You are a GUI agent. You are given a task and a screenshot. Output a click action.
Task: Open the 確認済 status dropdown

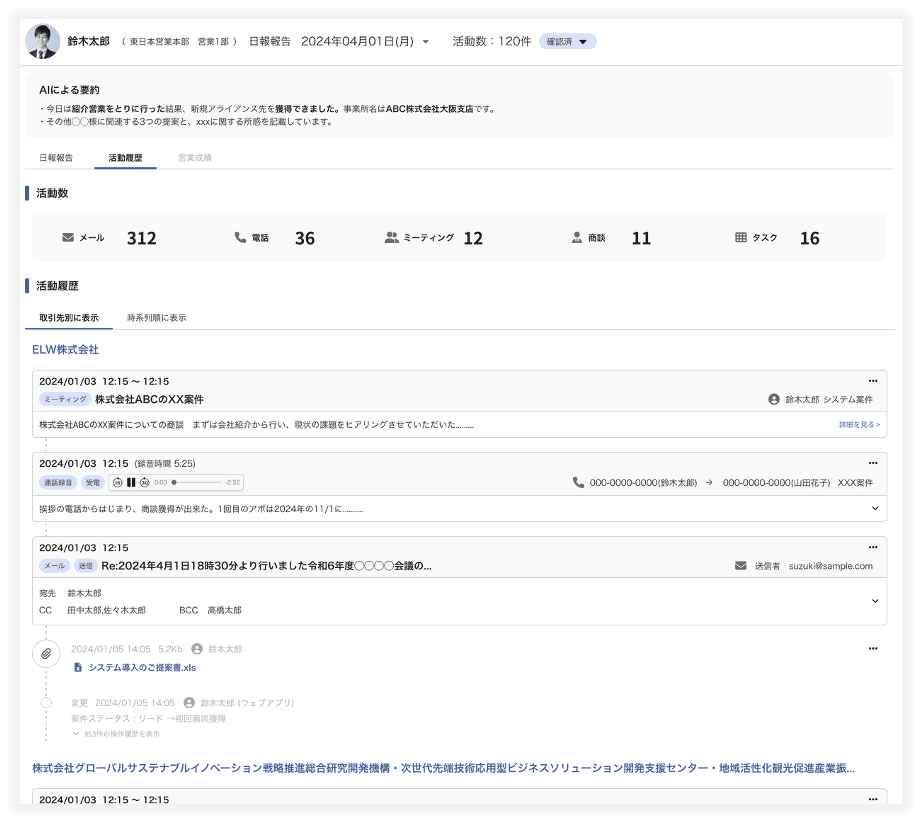[569, 41]
